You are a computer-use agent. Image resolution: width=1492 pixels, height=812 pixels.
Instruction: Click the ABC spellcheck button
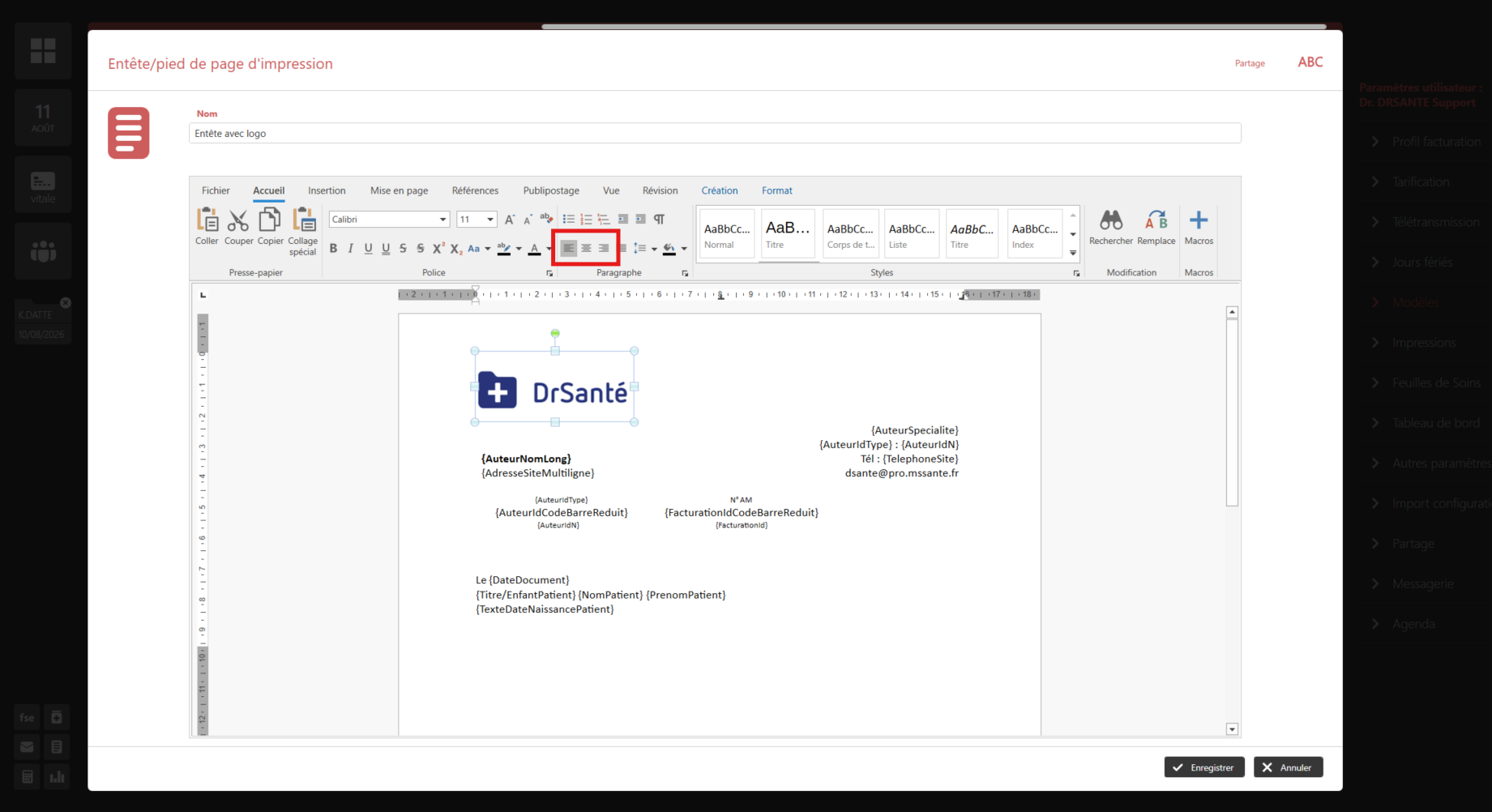tap(1310, 62)
